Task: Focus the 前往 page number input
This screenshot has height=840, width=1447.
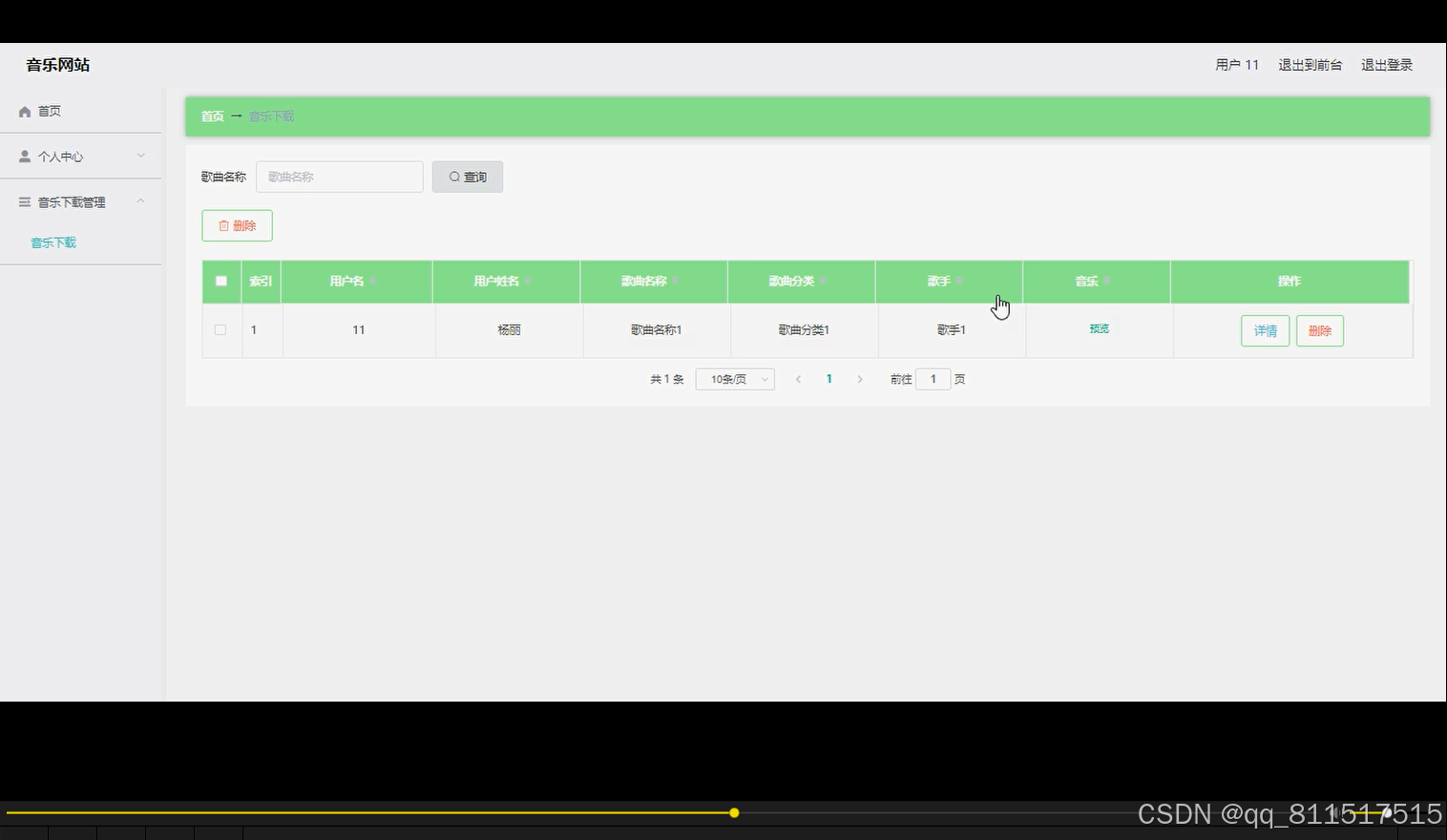Action: coord(933,380)
